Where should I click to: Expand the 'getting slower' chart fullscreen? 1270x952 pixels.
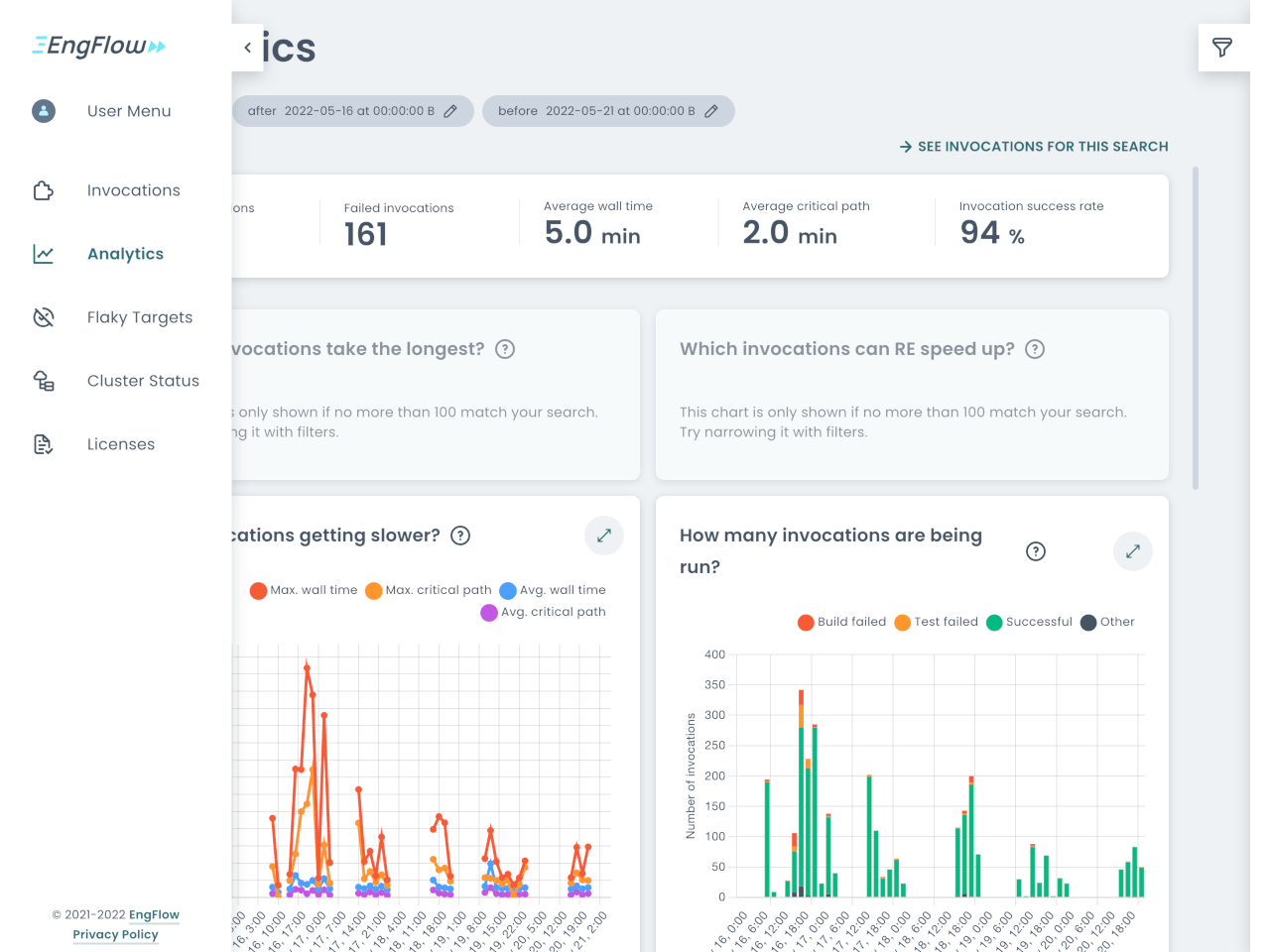tap(604, 535)
